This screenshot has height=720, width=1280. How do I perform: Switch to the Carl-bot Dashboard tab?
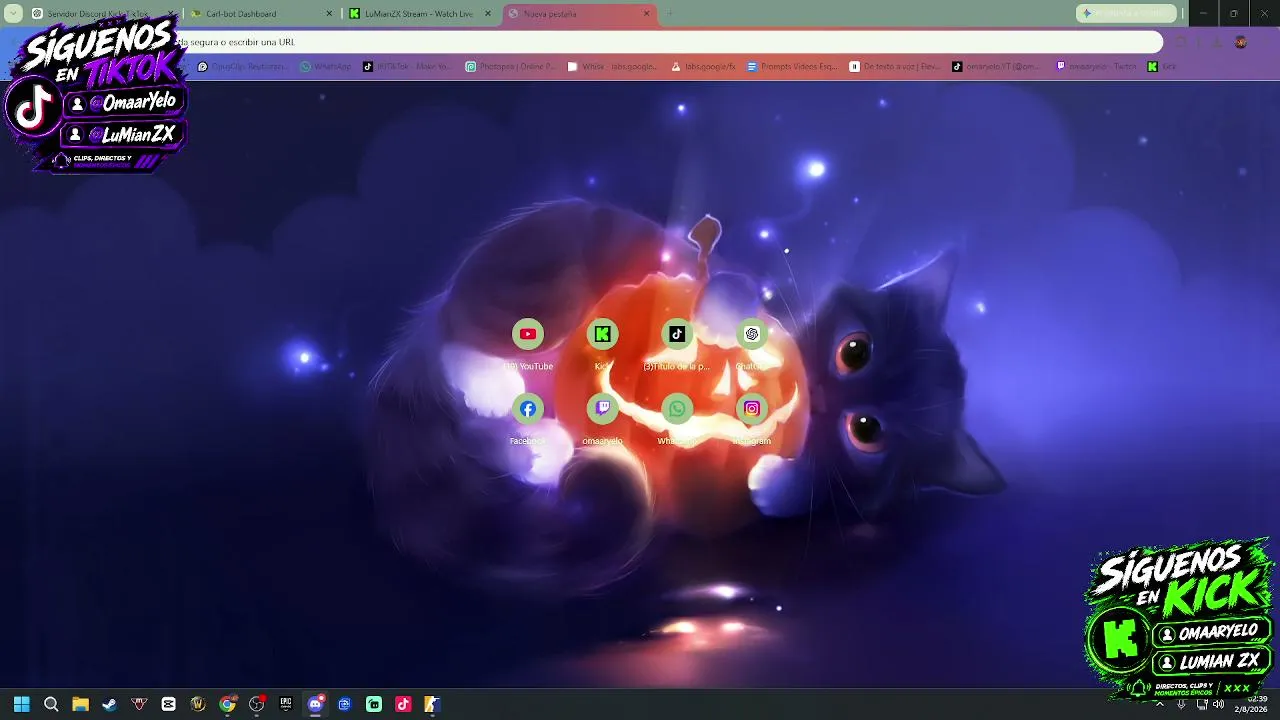(262, 14)
